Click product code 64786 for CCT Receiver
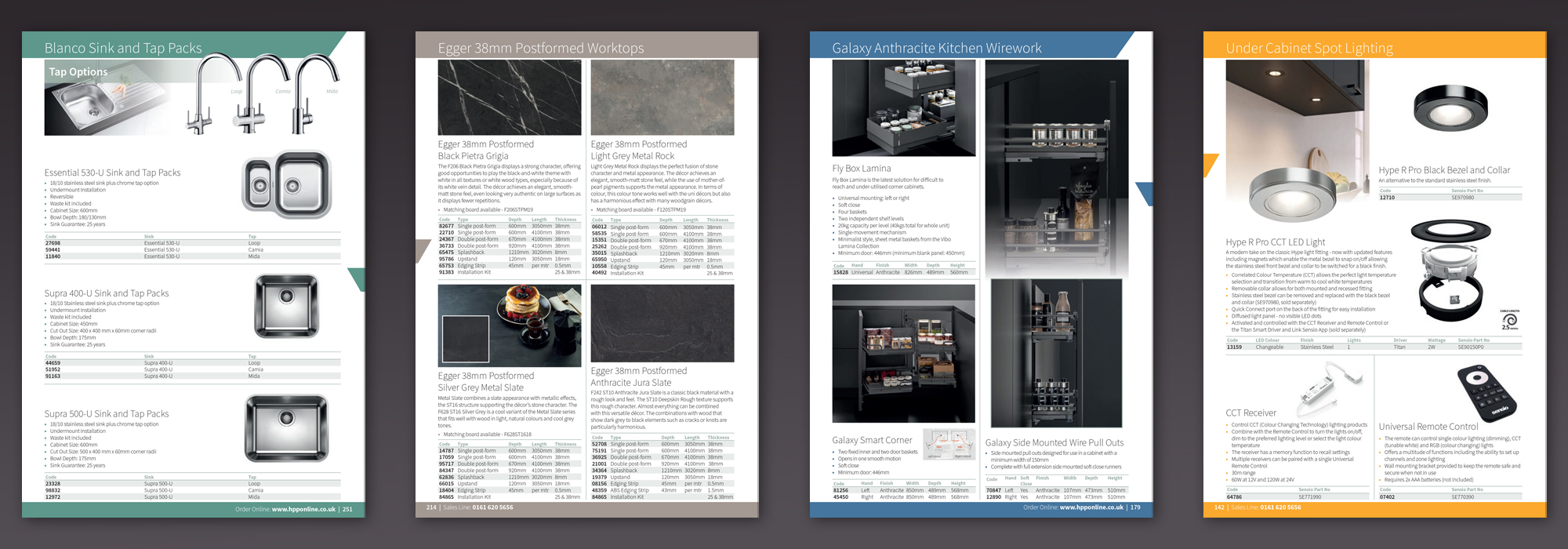The height and width of the screenshot is (549, 1568). (1234, 496)
